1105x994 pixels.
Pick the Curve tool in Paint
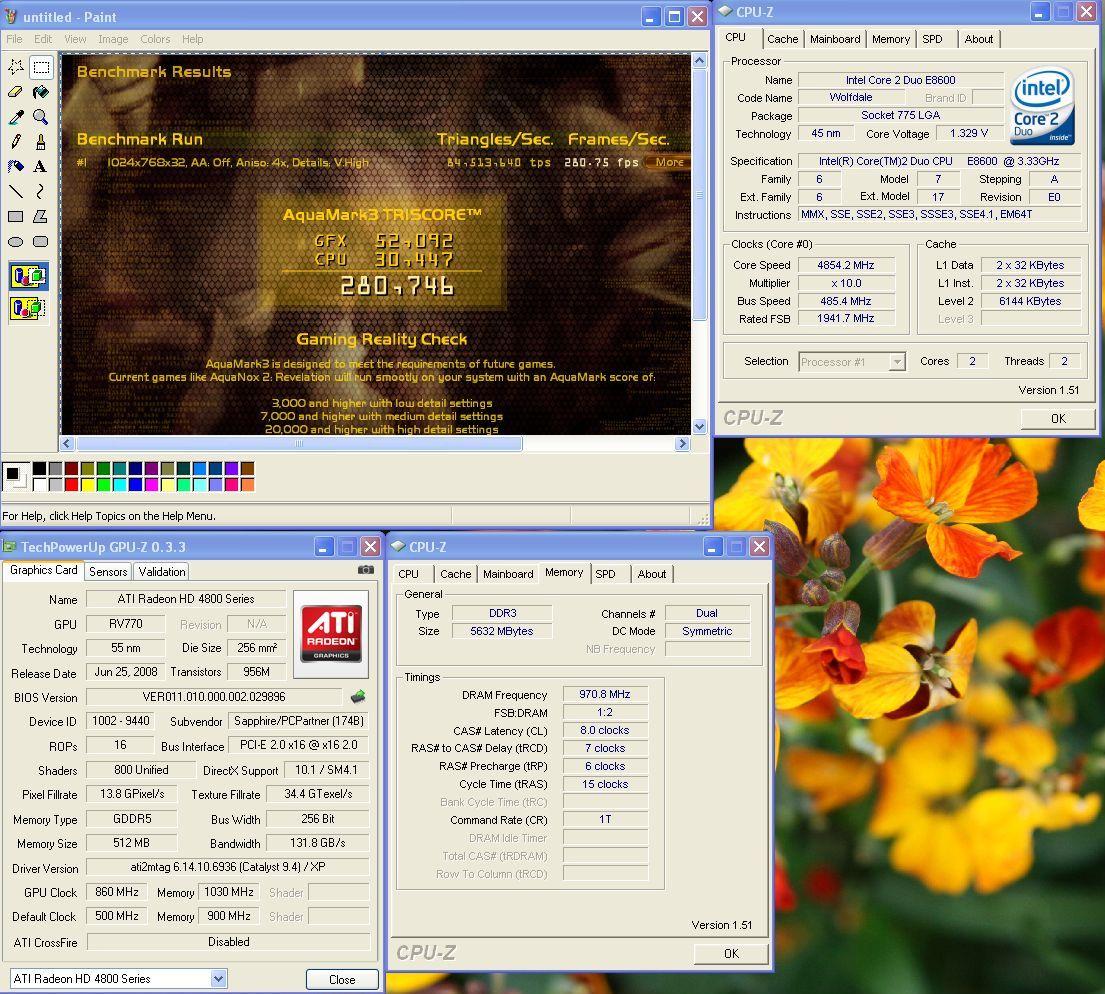[x=41, y=191]
